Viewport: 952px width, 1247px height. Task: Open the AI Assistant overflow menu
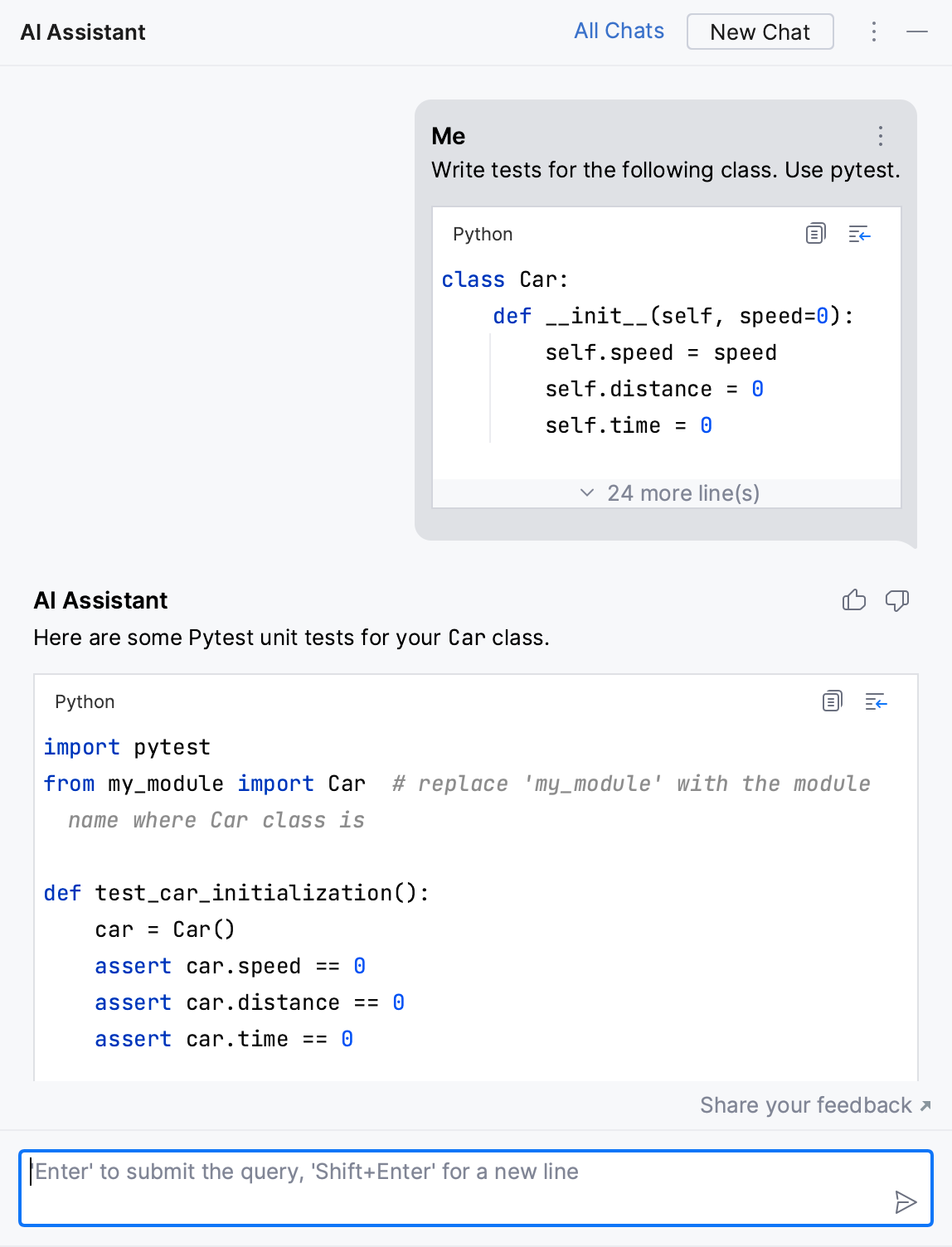tap(873, 32)
